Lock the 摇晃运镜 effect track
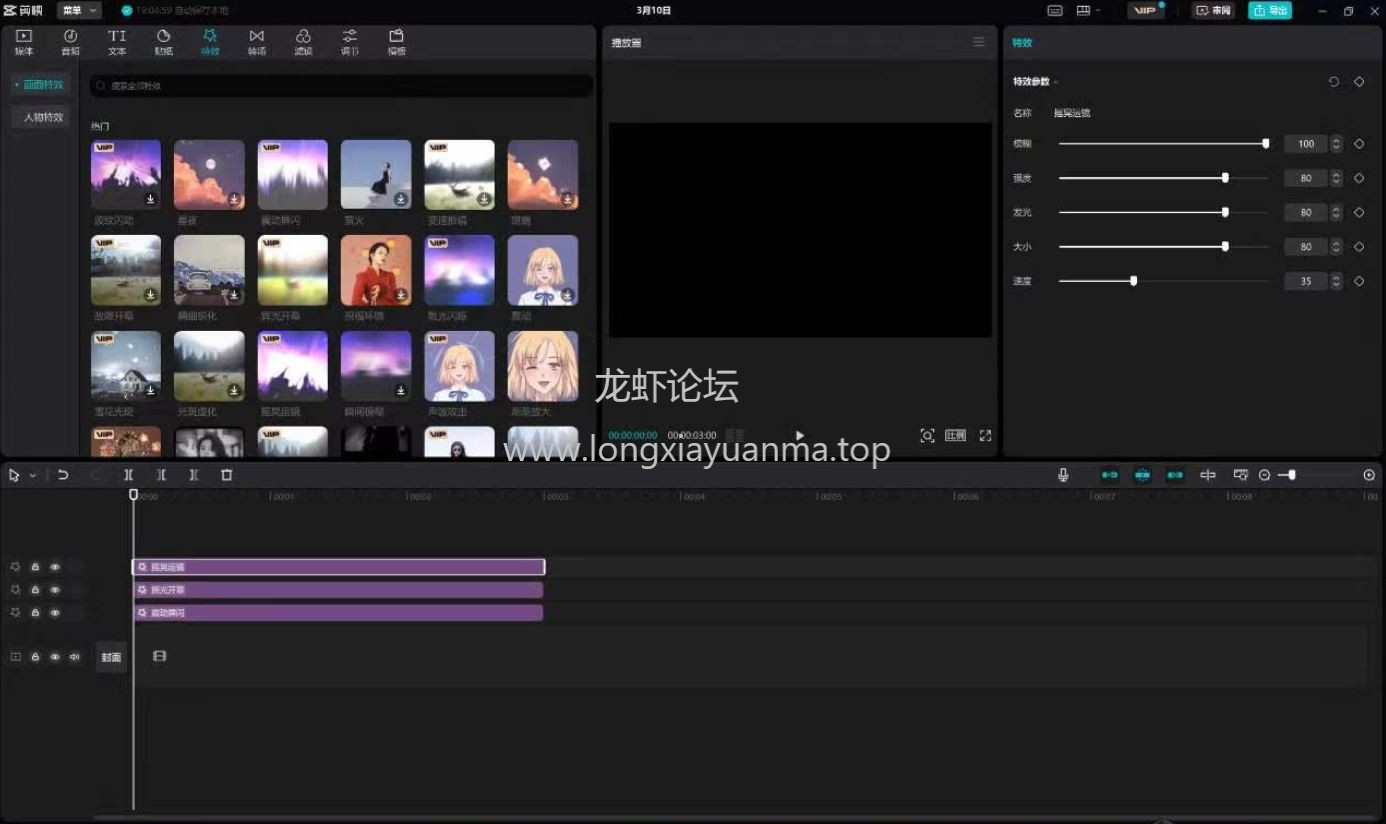This screenshot has height=824, width=1386. [x=35, y=567]
